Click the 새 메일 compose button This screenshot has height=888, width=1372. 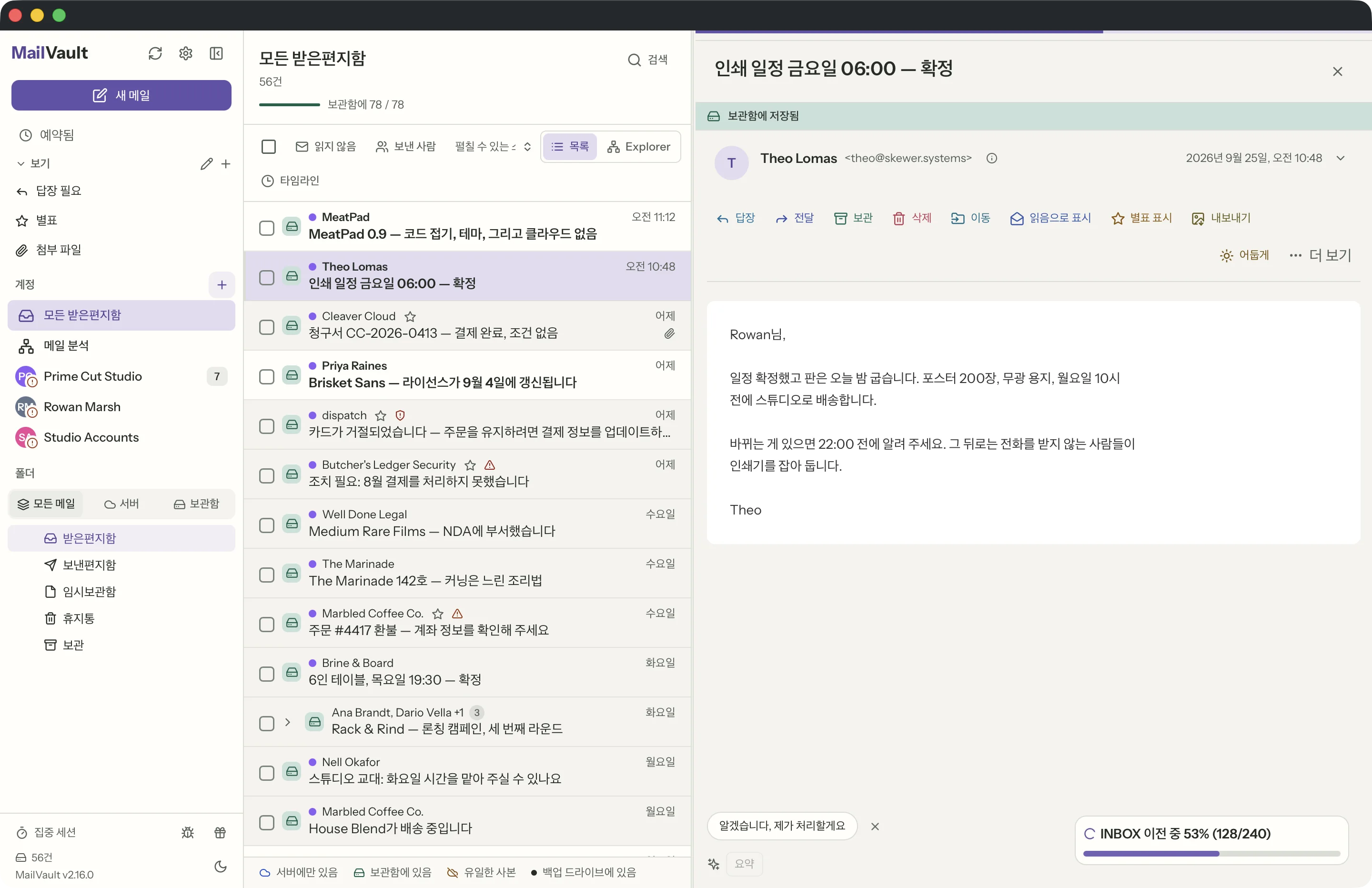(121, 95)
